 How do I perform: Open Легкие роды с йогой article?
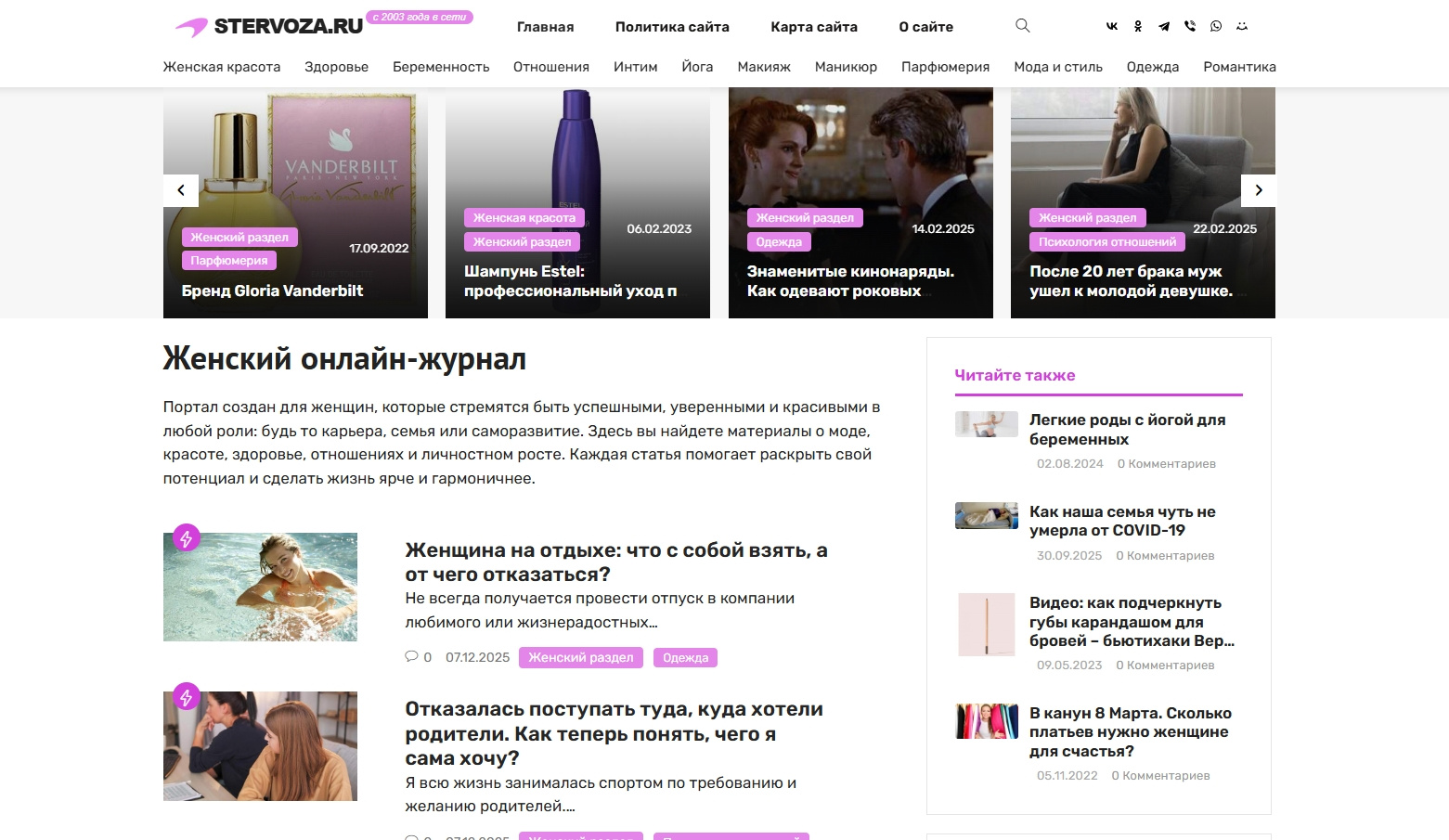point(1127,430)
